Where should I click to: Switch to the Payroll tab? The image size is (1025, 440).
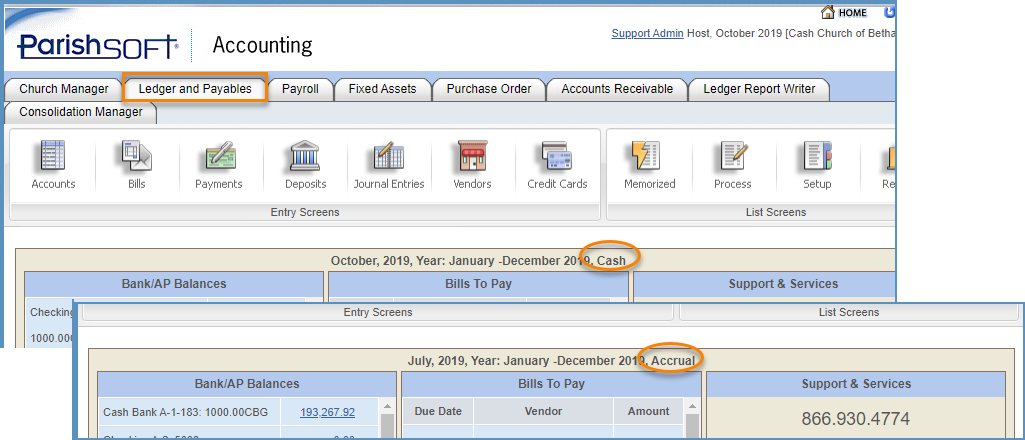[x=300, y=89]
